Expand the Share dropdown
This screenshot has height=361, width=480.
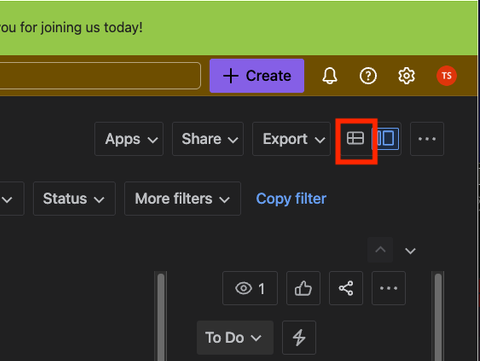208,139
